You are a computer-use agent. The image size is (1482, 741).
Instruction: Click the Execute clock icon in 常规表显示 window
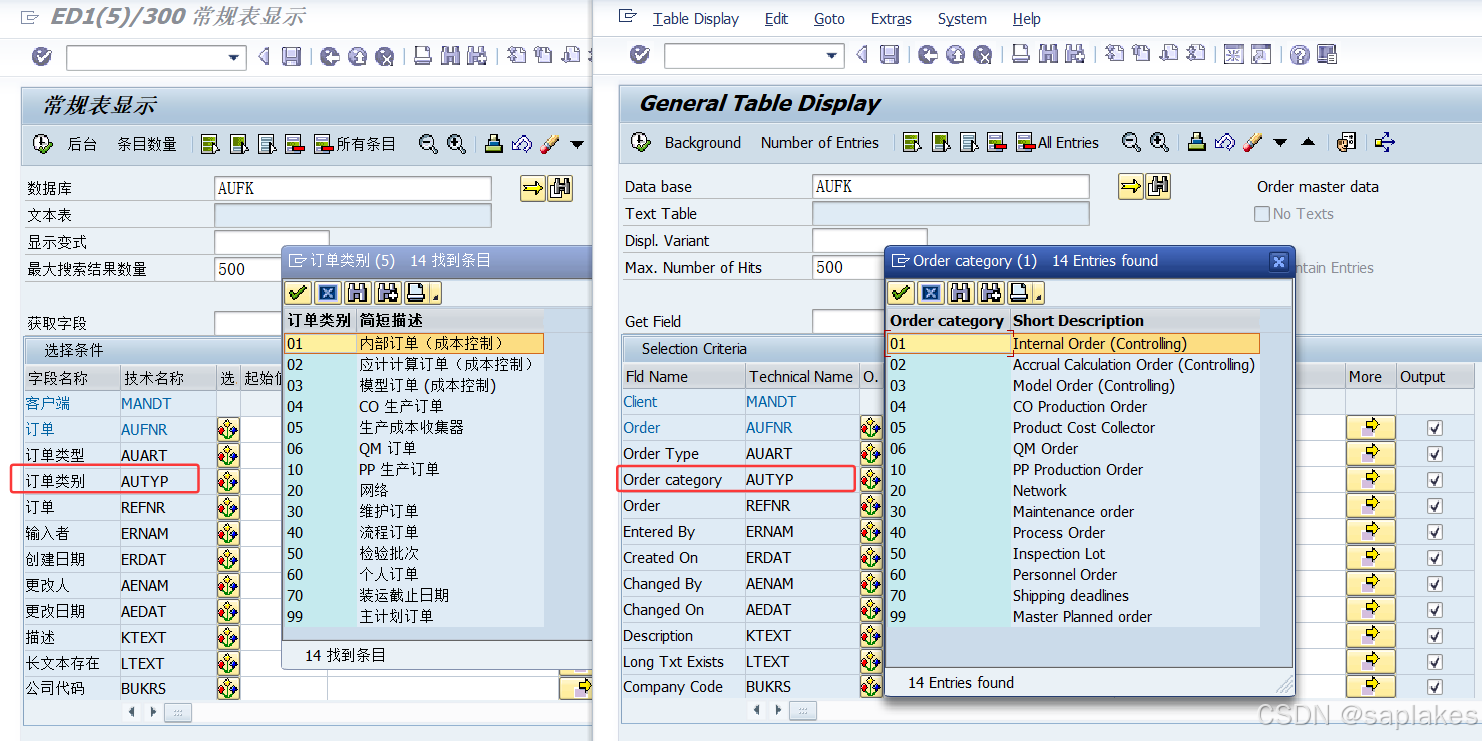pyautogui.click(x=42, y=144)
